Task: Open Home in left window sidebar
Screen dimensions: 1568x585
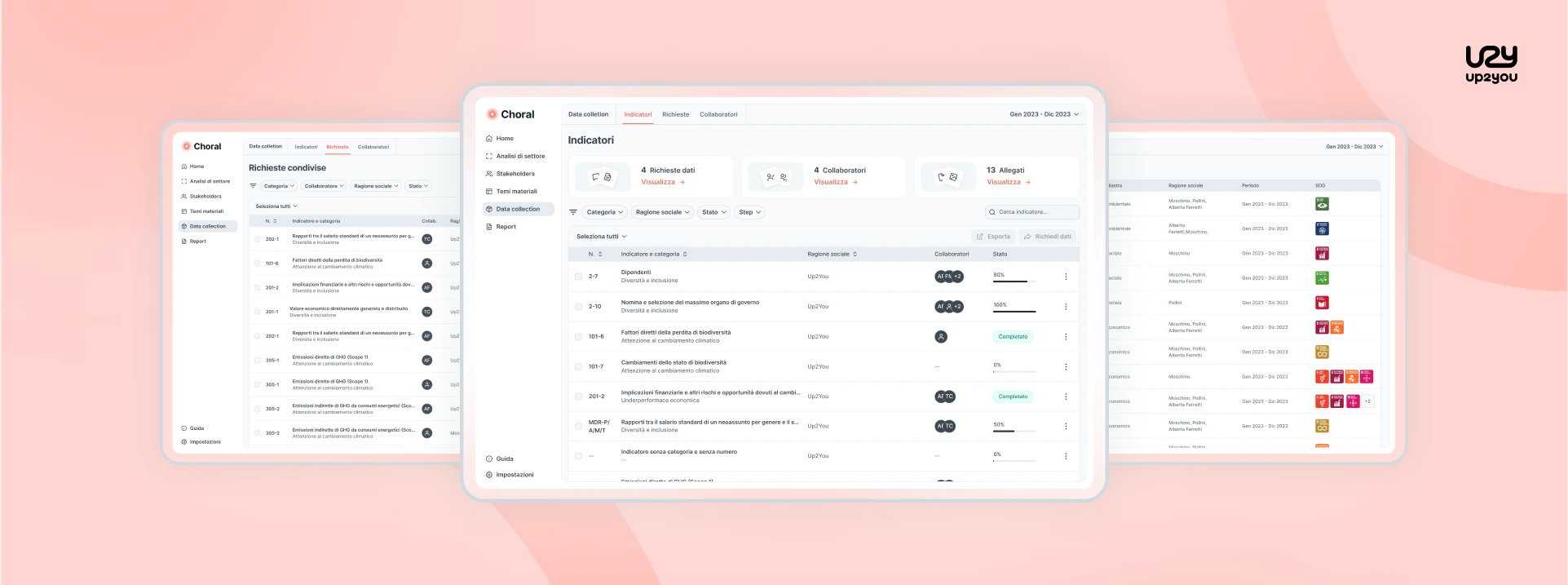Action: (x=192, y=166)
